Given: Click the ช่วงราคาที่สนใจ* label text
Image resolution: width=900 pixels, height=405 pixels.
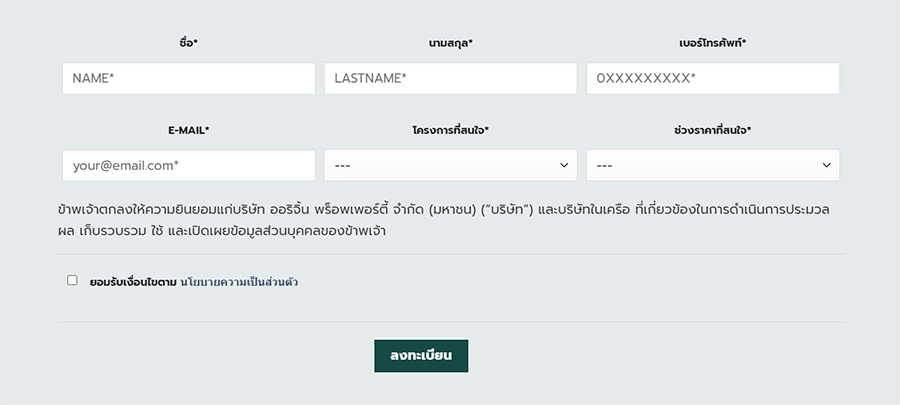Looking at the screenshot, I should (x=712, y=130).
